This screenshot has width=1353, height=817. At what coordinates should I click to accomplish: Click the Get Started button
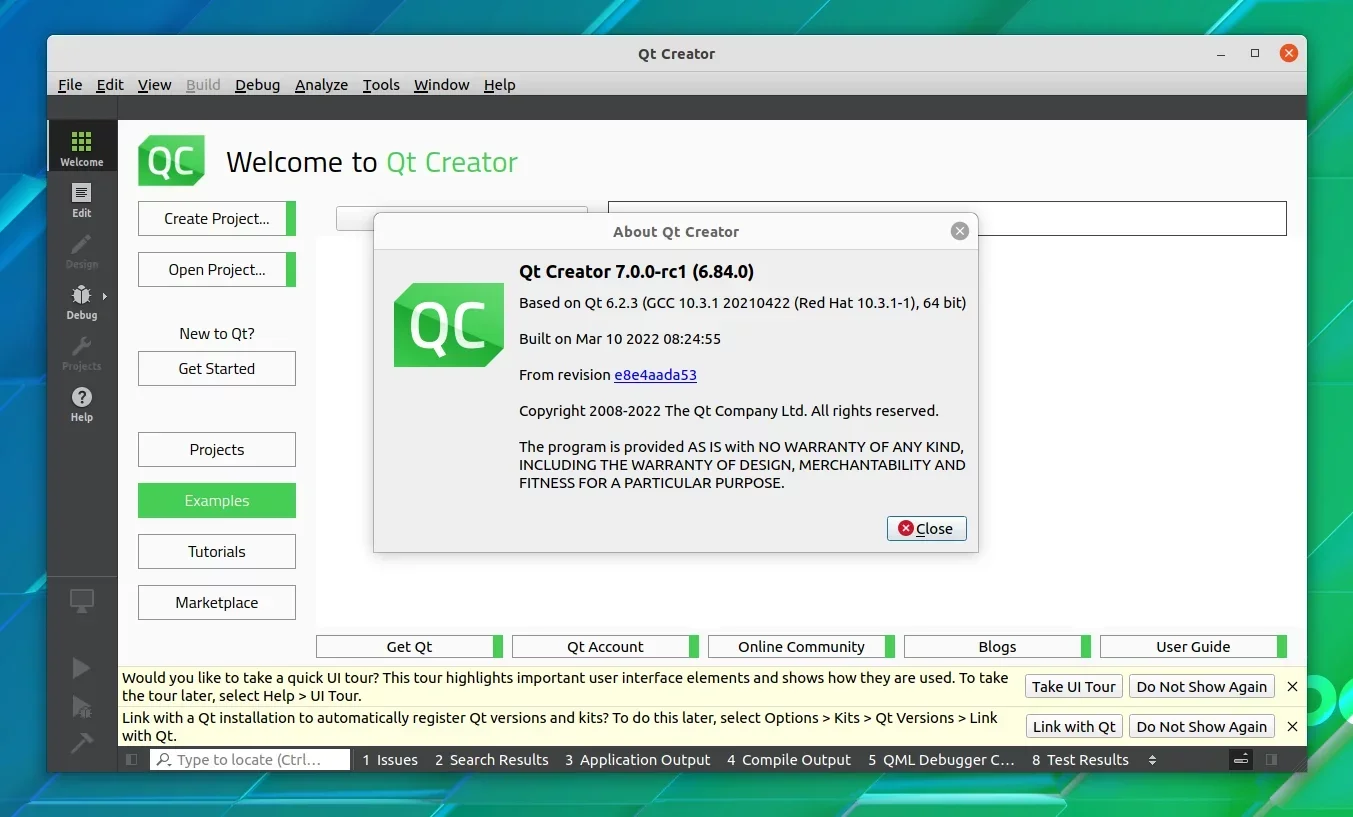click(x=217, y=368)
